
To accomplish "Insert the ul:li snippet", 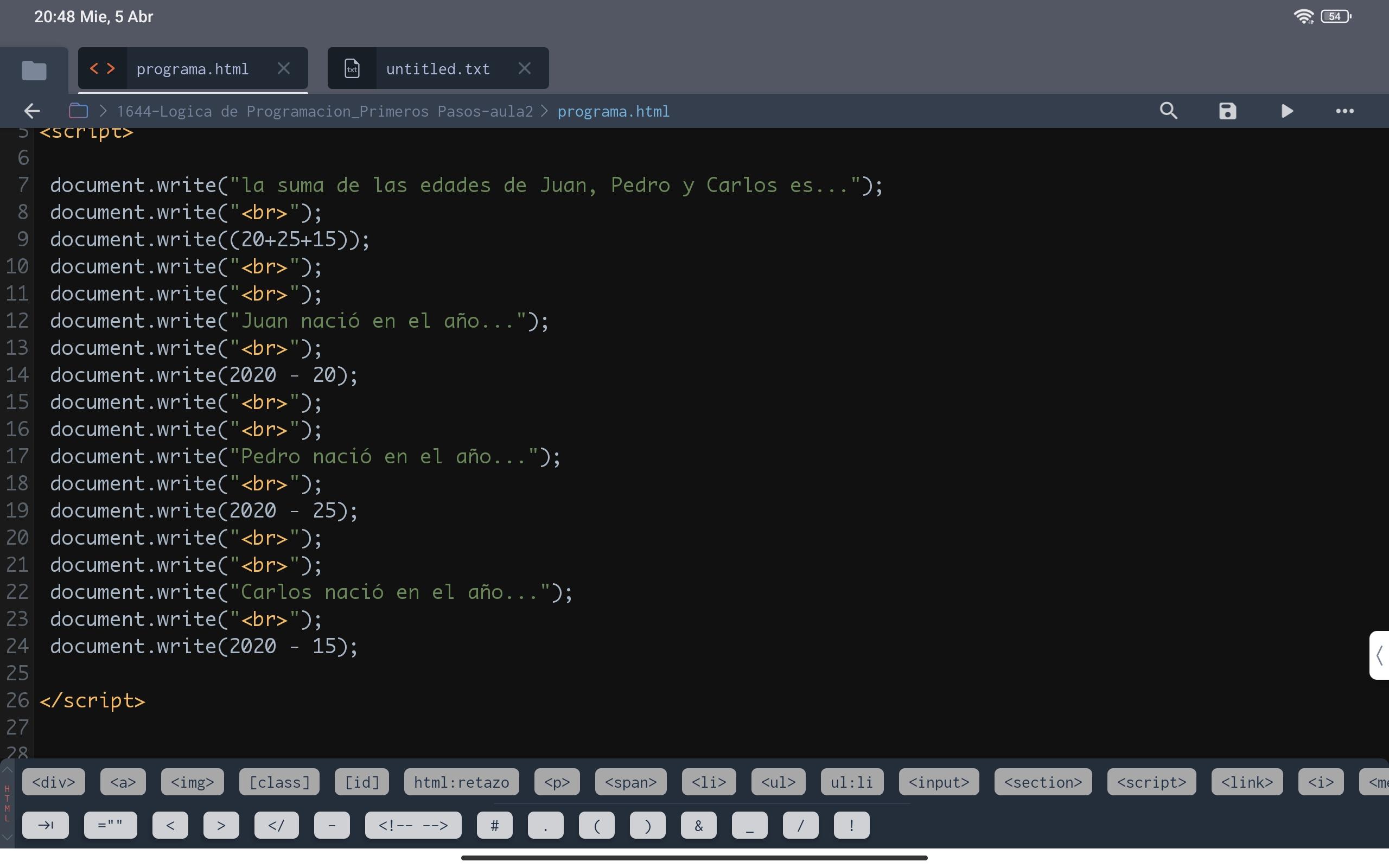I will pos(852,782).
